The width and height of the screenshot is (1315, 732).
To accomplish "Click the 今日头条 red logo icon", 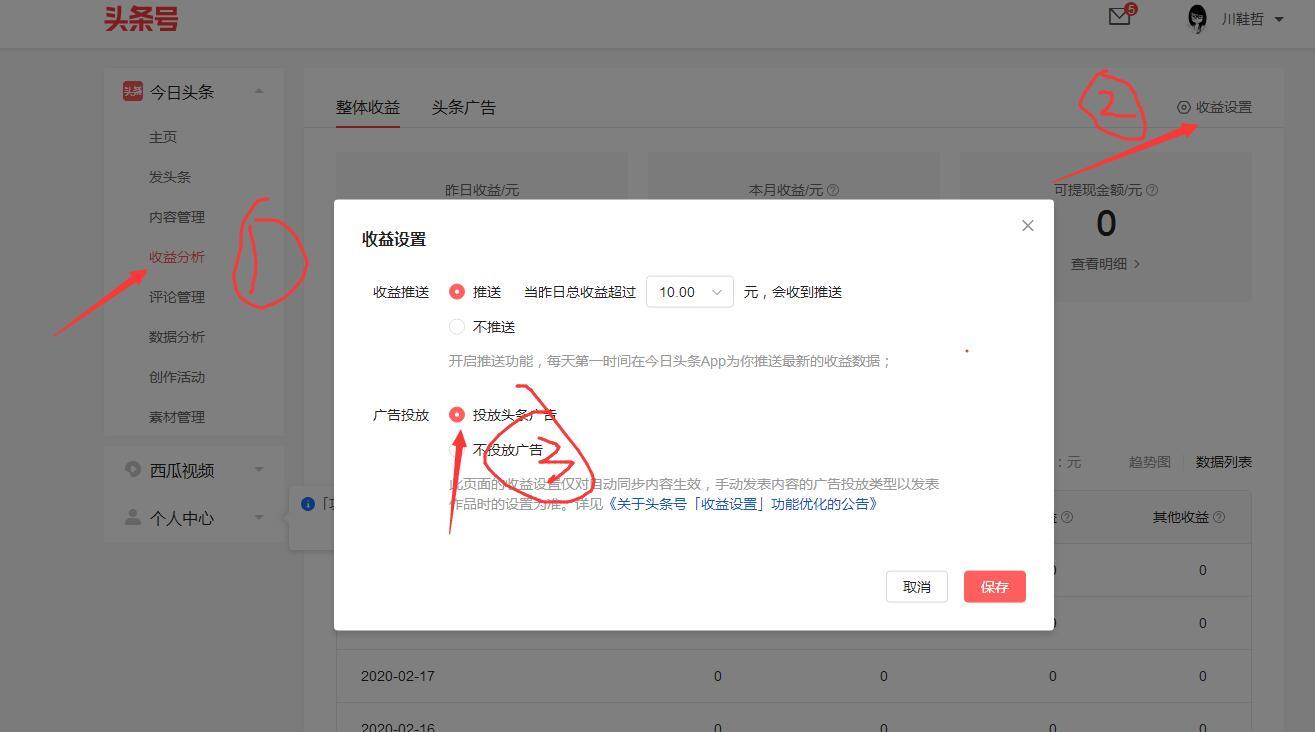I will pos(132,91).
